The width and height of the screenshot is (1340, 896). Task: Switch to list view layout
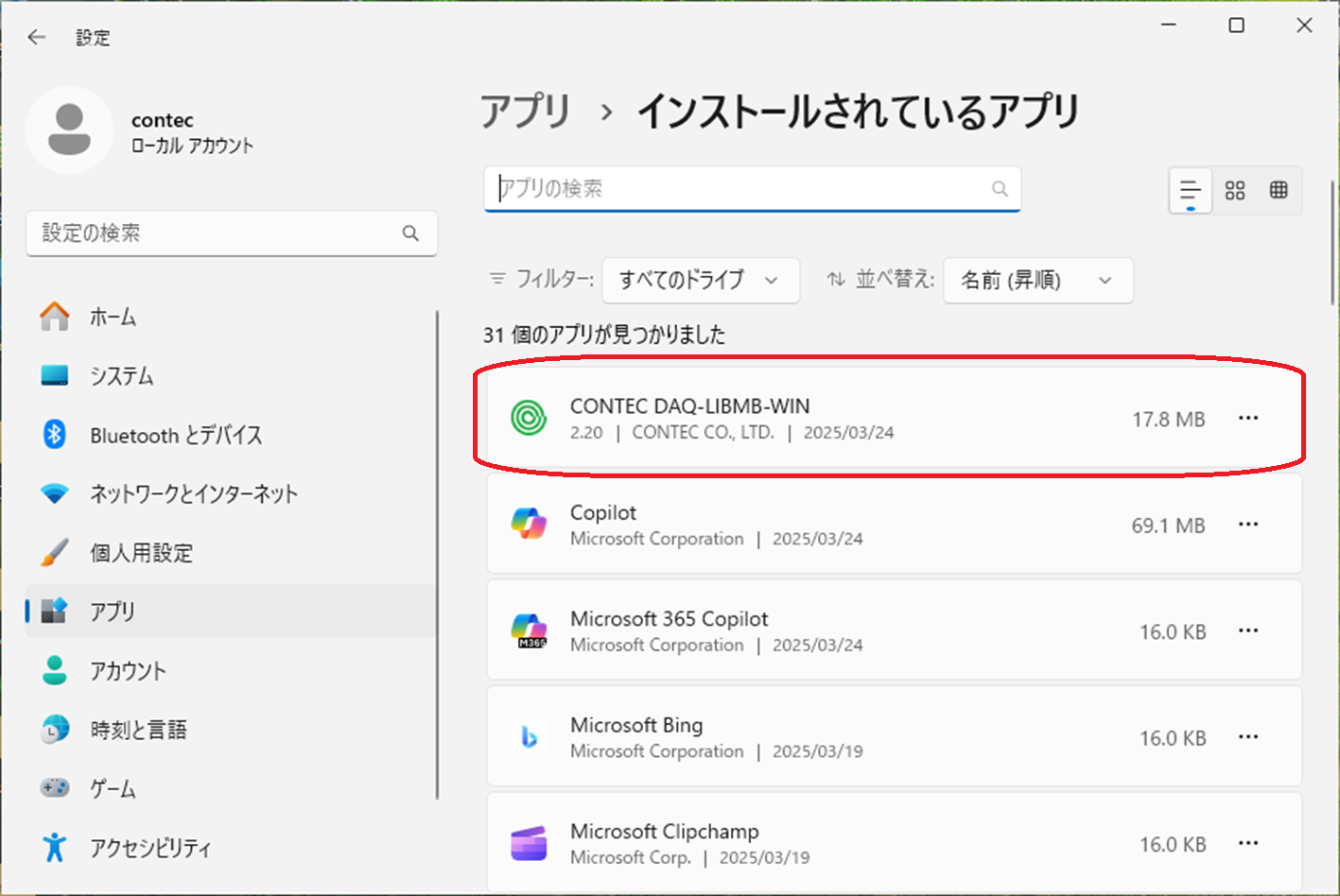[x=1191, y=190]
